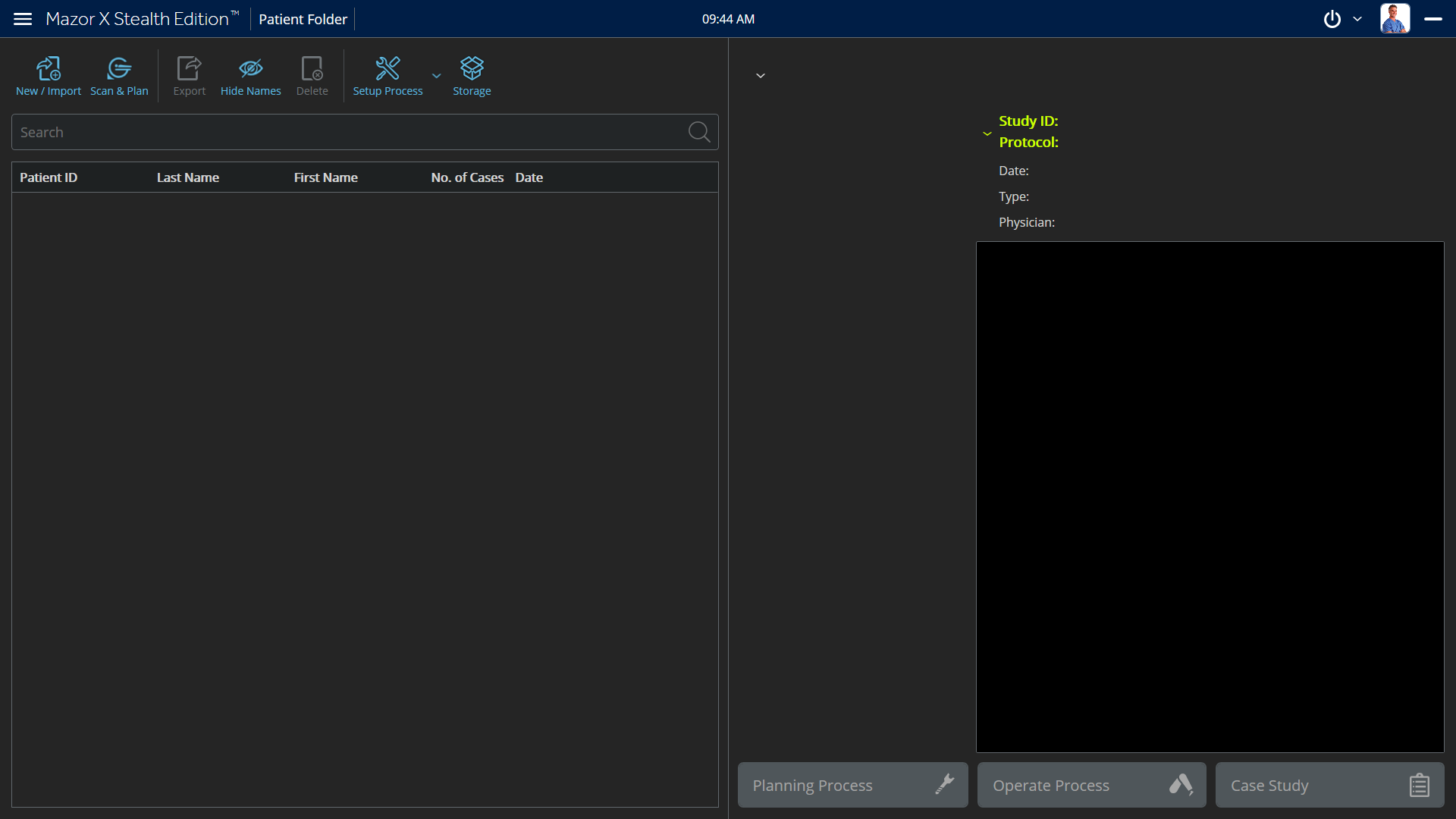Screen dimensions: 1456x819
Task: Click the Planning Process button
Action: (x=852, y=785)
